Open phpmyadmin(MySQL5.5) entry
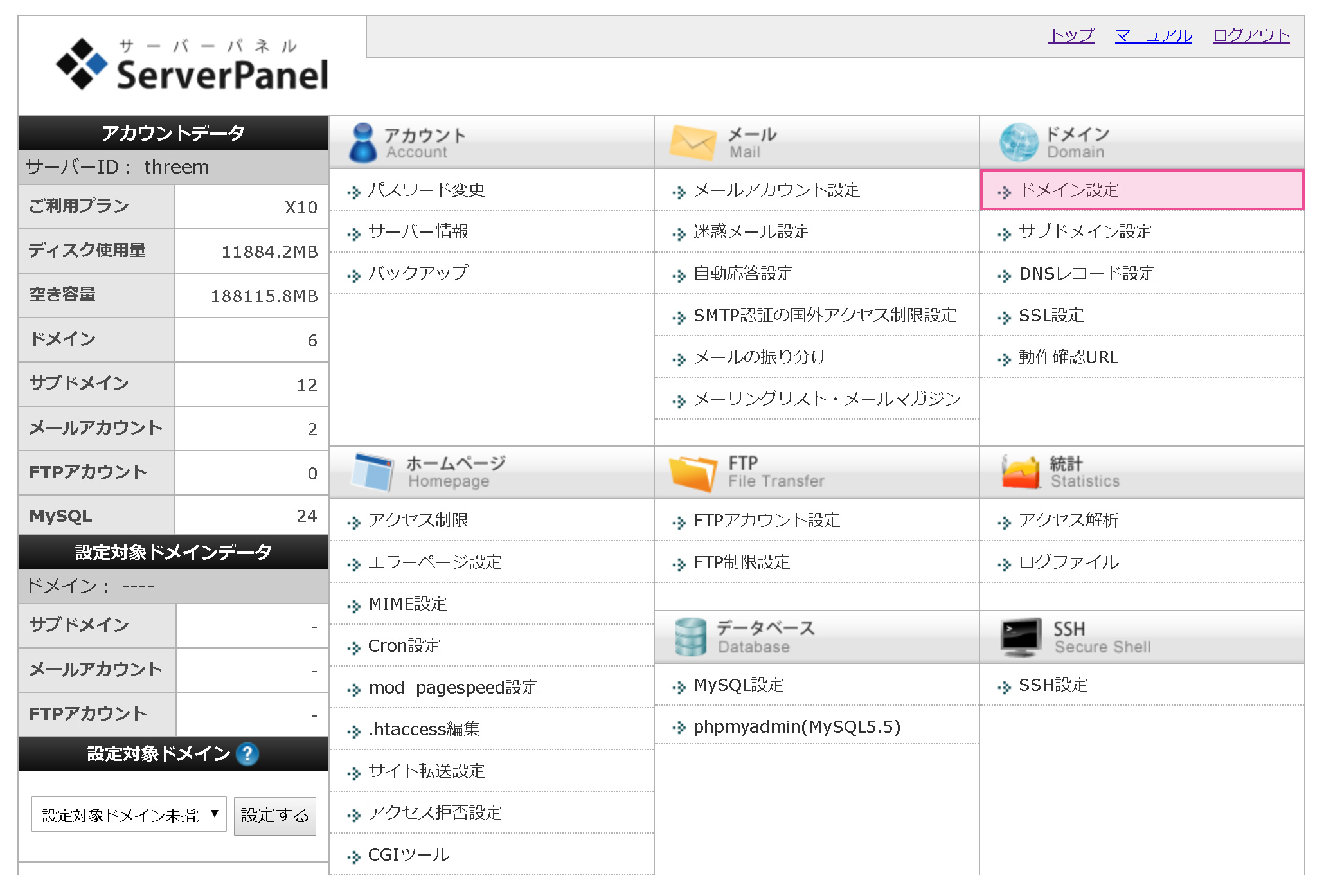Viewport: 1324px width, 896px height. [796, 727]
